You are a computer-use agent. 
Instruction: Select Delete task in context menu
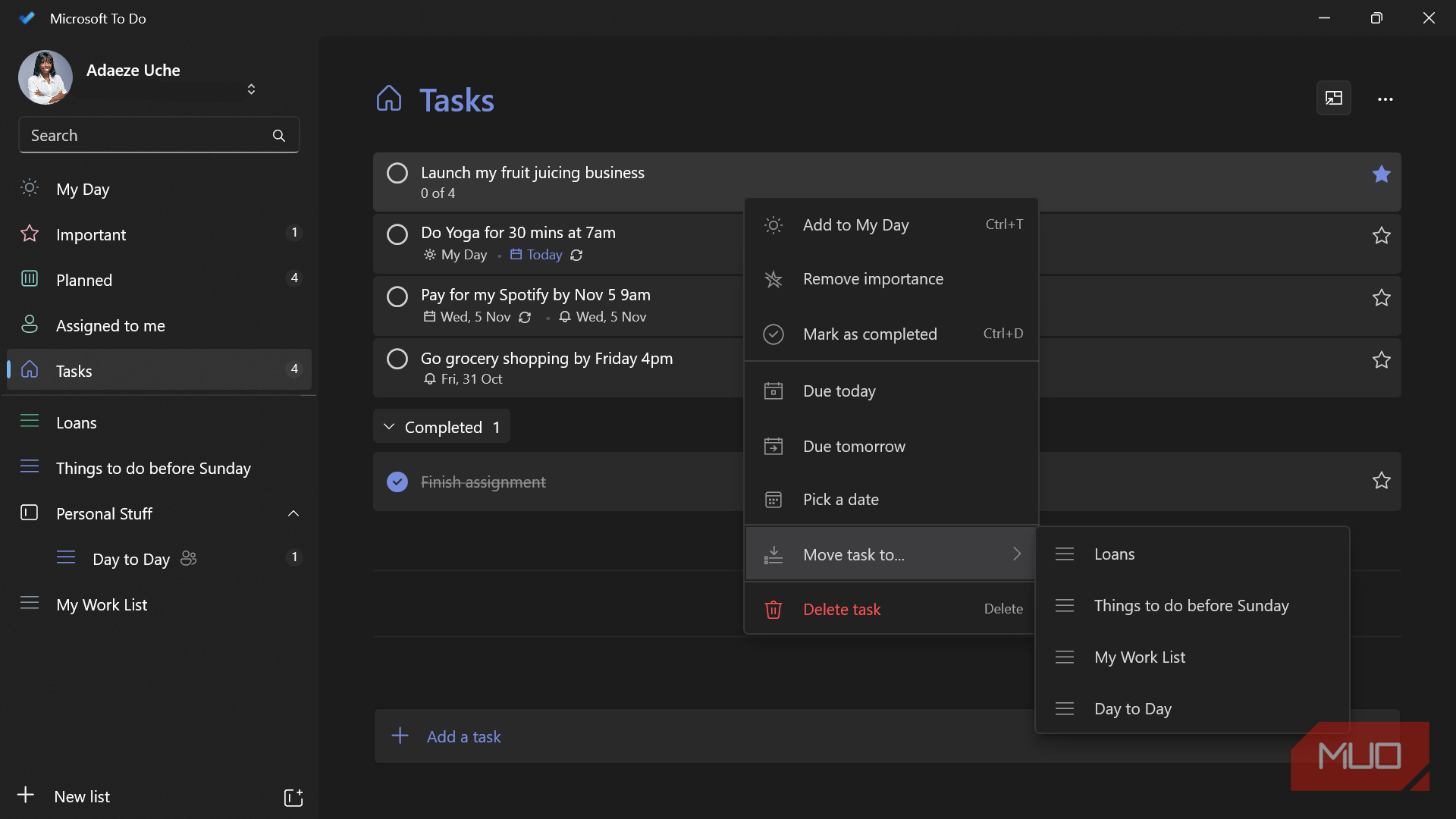(890, 609)
